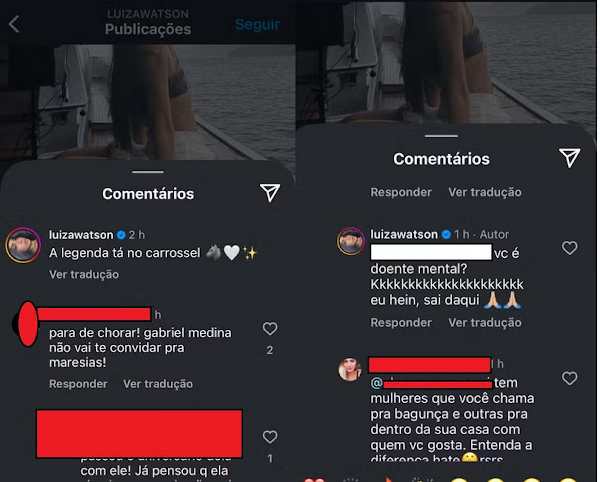The image size is (600, 482).
Task: Click Ver tradução under 'sai daqui' reply
Action: point(485,322)
